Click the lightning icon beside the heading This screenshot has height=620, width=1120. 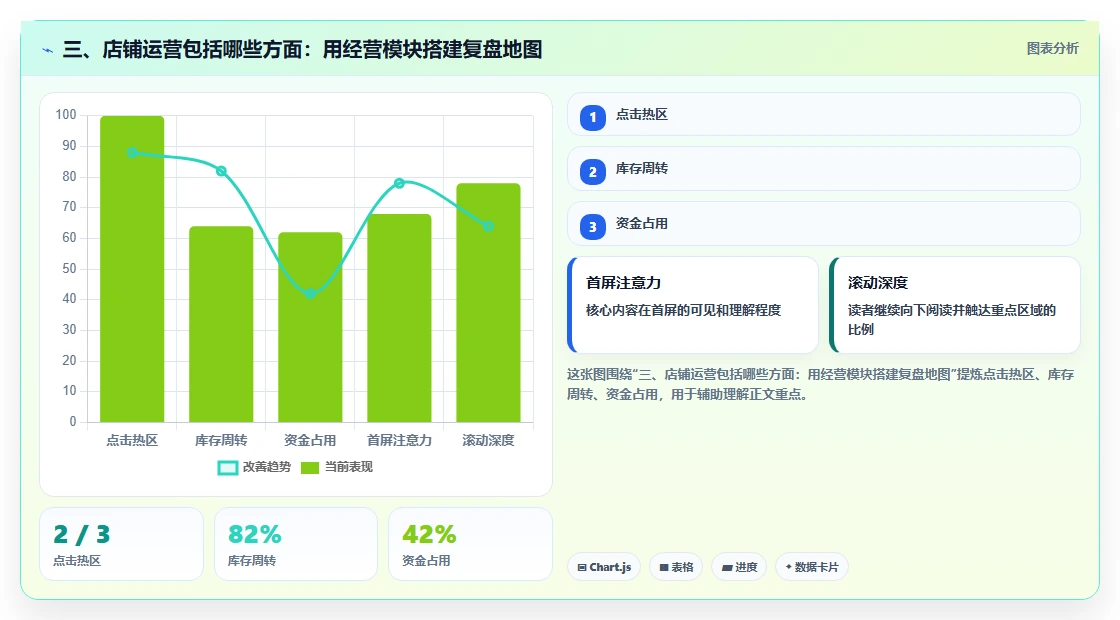[x=48, y=50]
